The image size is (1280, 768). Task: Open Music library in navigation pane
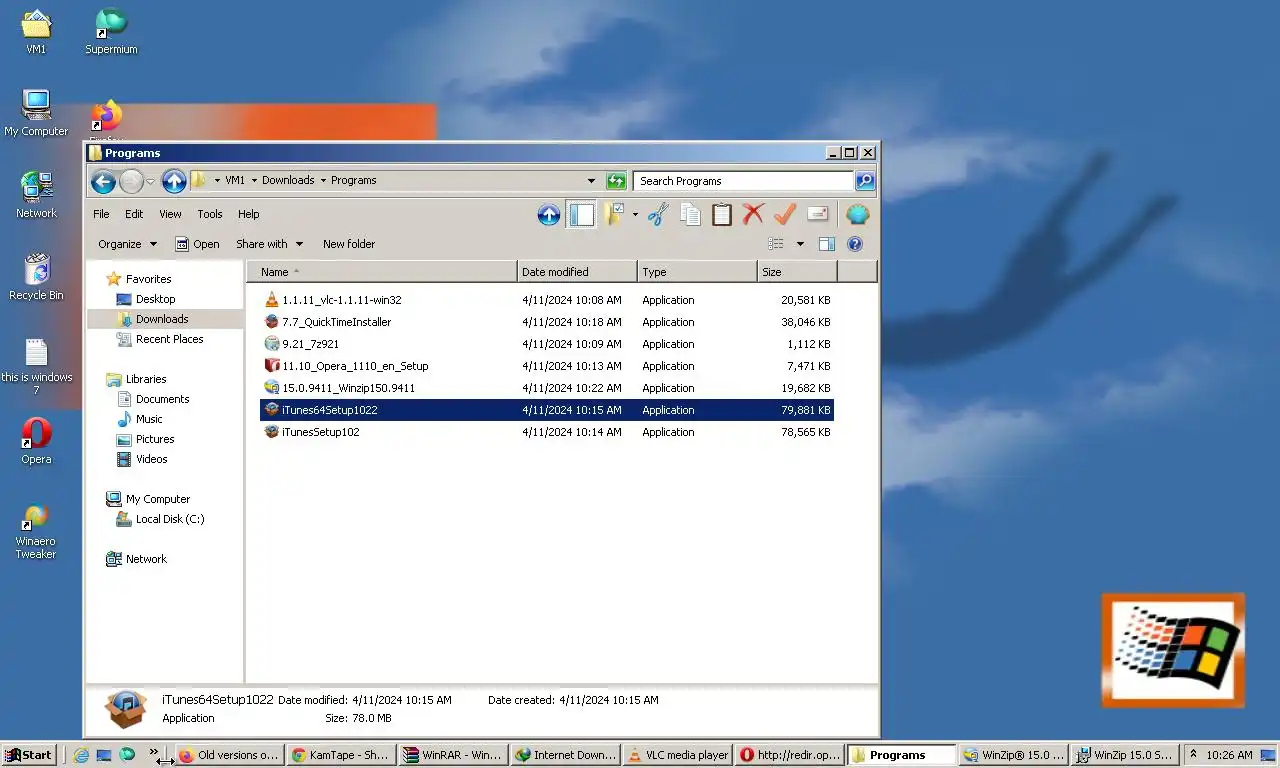149,419
